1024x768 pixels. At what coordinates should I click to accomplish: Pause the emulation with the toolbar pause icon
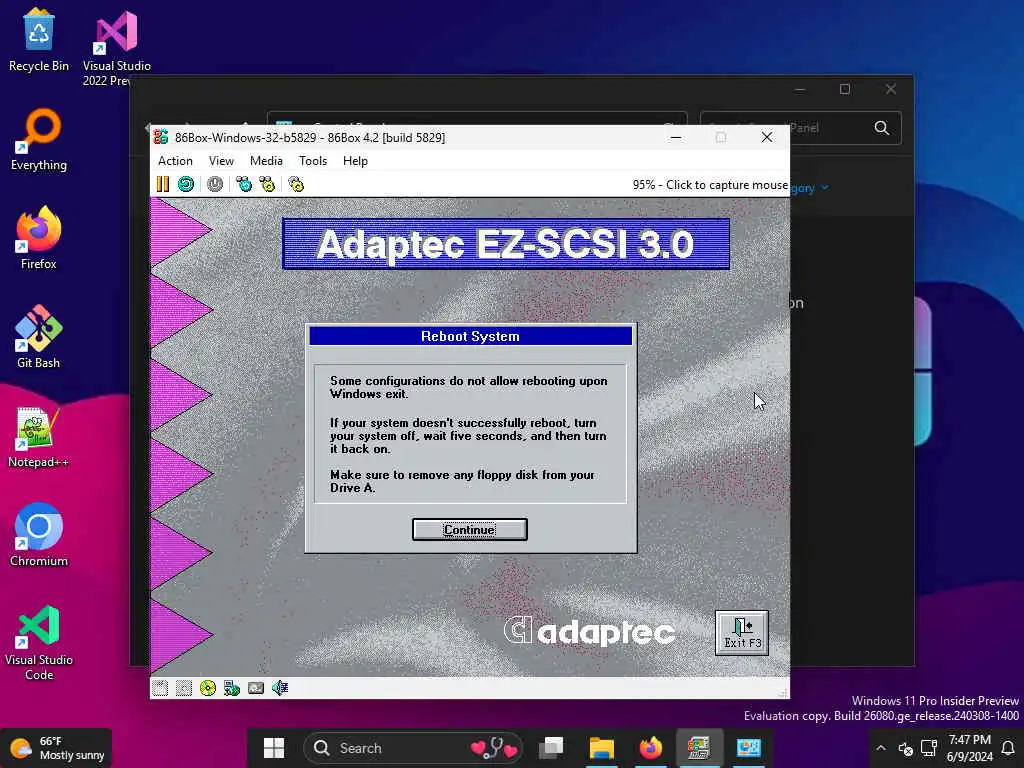[163, 184]
